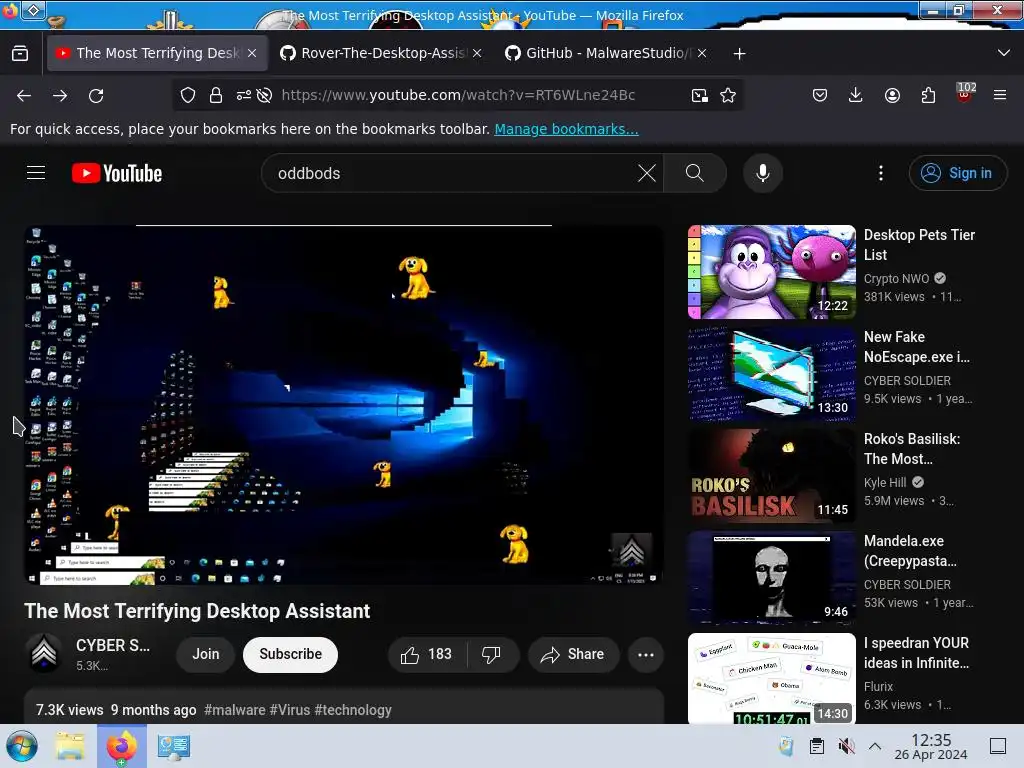Click the Sign in button

pyautogui.click(x=957, y=173)
